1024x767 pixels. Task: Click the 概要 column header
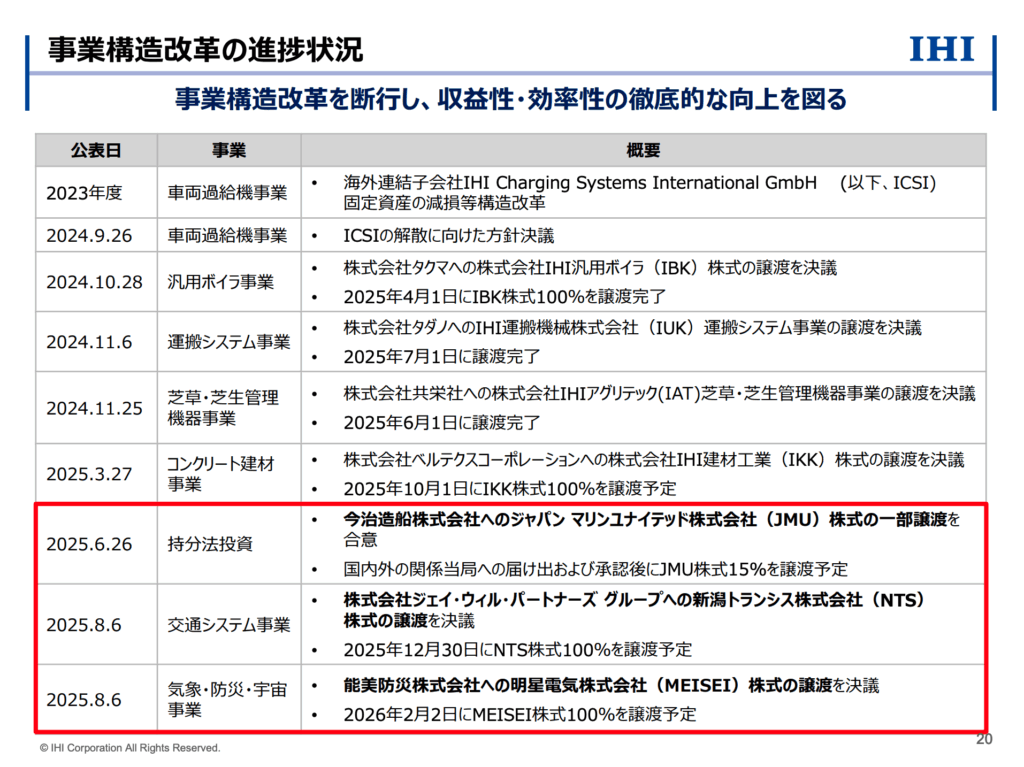point(643,150)
